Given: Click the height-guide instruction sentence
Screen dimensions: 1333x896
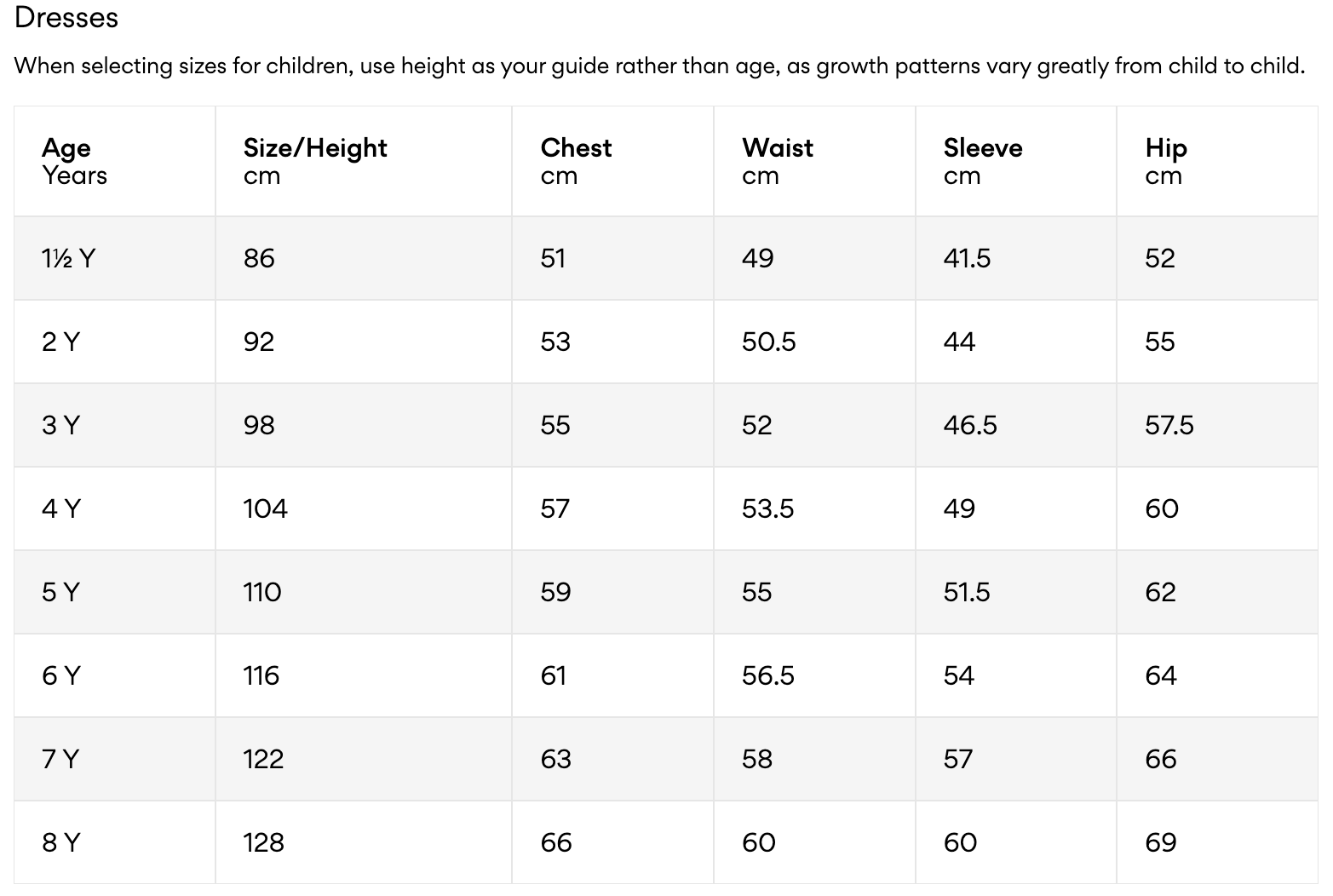Looking at the screenshot, I should coord(659,66).
